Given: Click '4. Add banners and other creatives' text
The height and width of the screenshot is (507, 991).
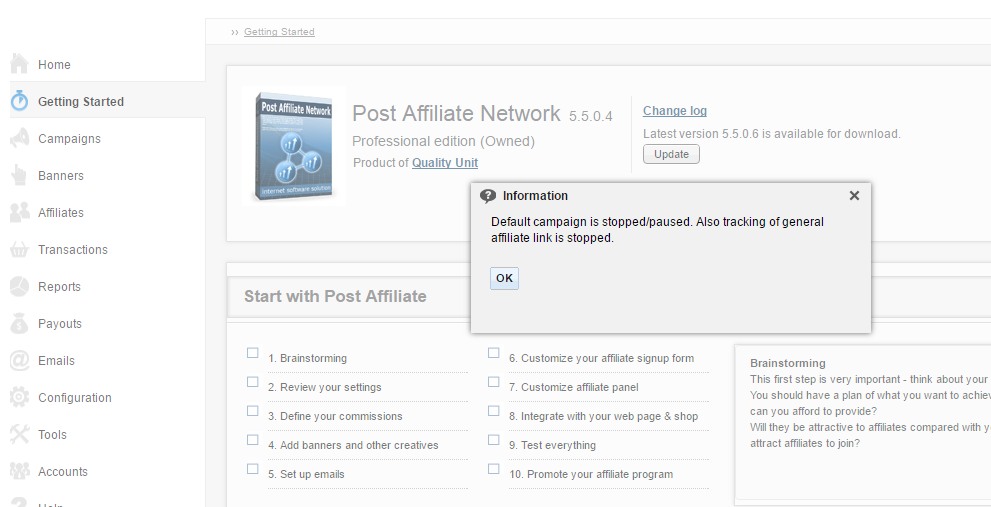Looking at the screenshot, I should (353, 445).
